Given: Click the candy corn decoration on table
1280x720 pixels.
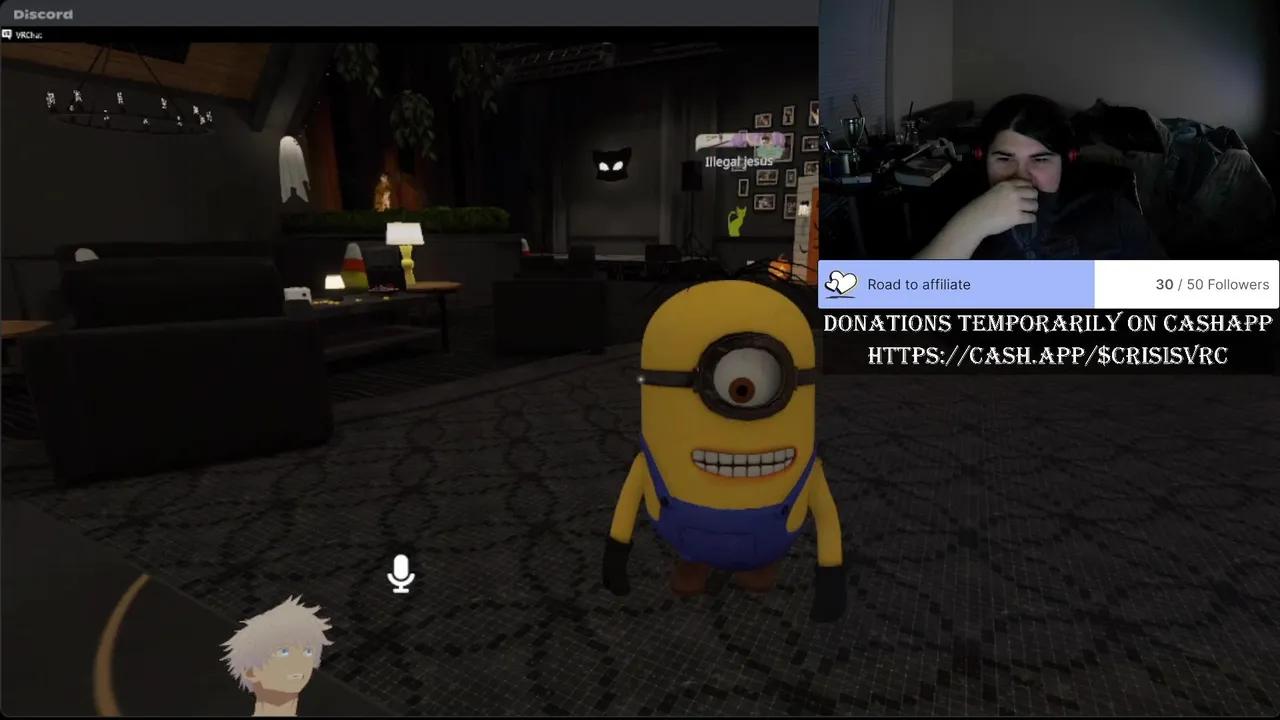Looking at the screenshot, I should coord(355,267).
